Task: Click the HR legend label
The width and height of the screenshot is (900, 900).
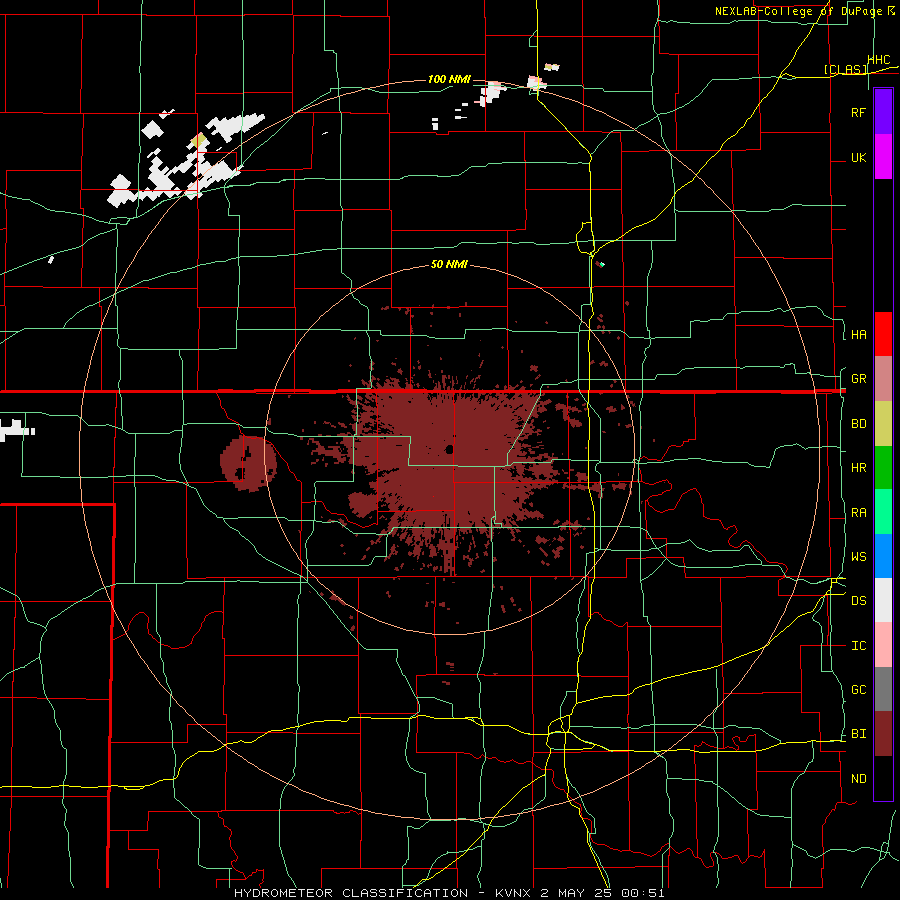Action: [x=858, y=468]
